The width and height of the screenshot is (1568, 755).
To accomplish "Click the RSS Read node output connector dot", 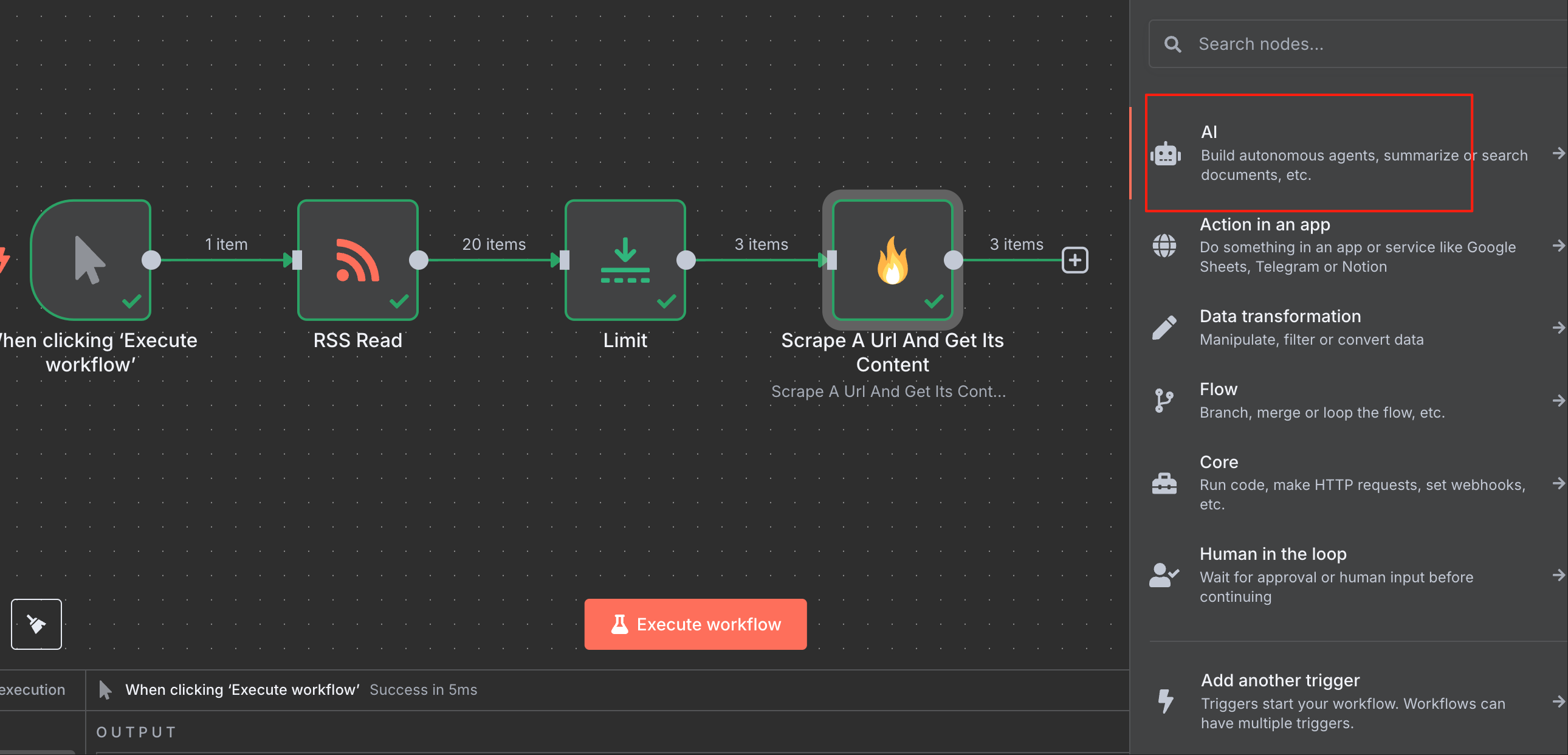I will click(x=419, y=260).
